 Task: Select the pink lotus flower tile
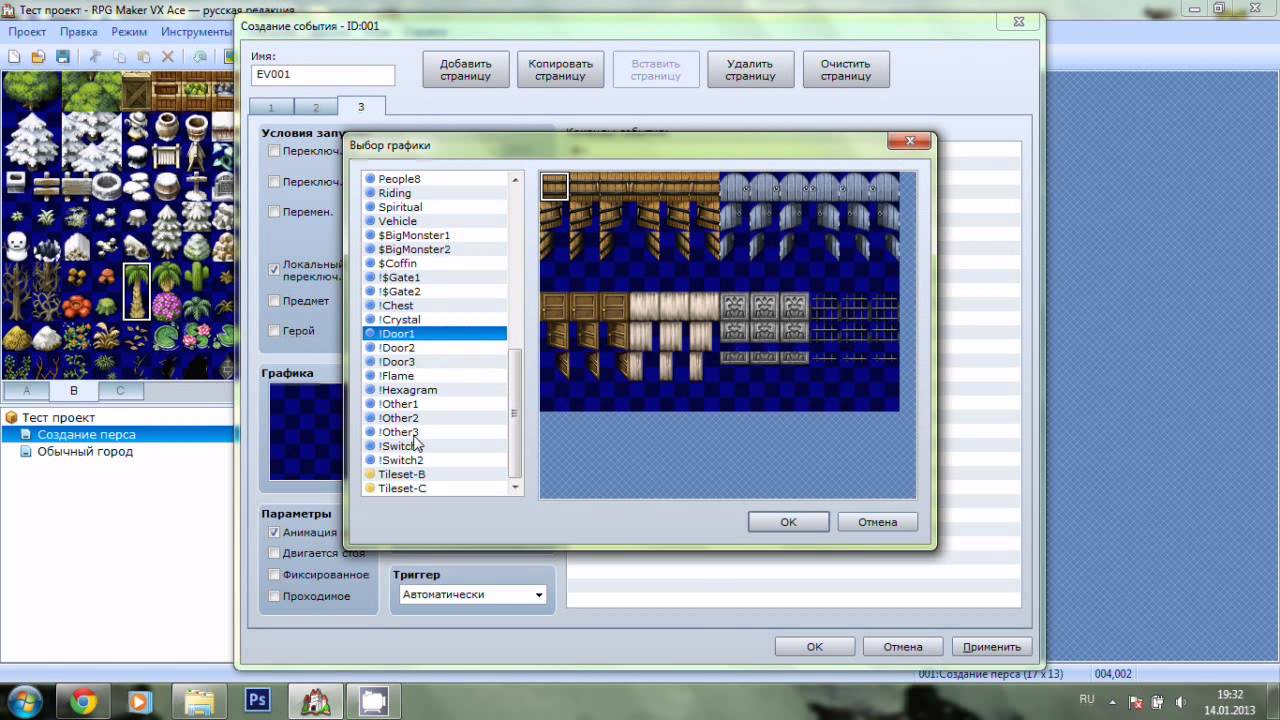point(196,336)
